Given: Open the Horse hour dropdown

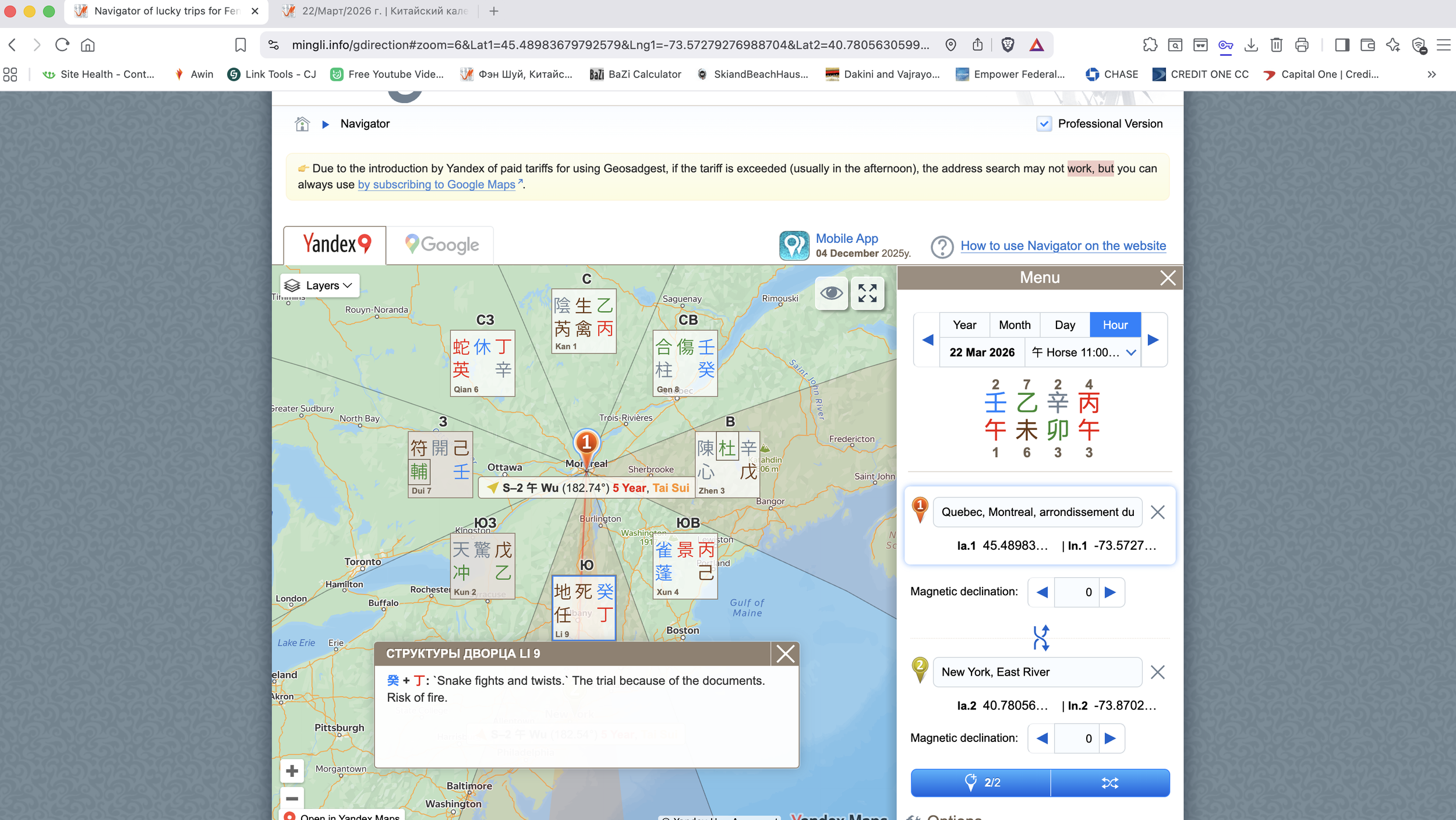Looking at the screenshot, I should click(1083, 352).
